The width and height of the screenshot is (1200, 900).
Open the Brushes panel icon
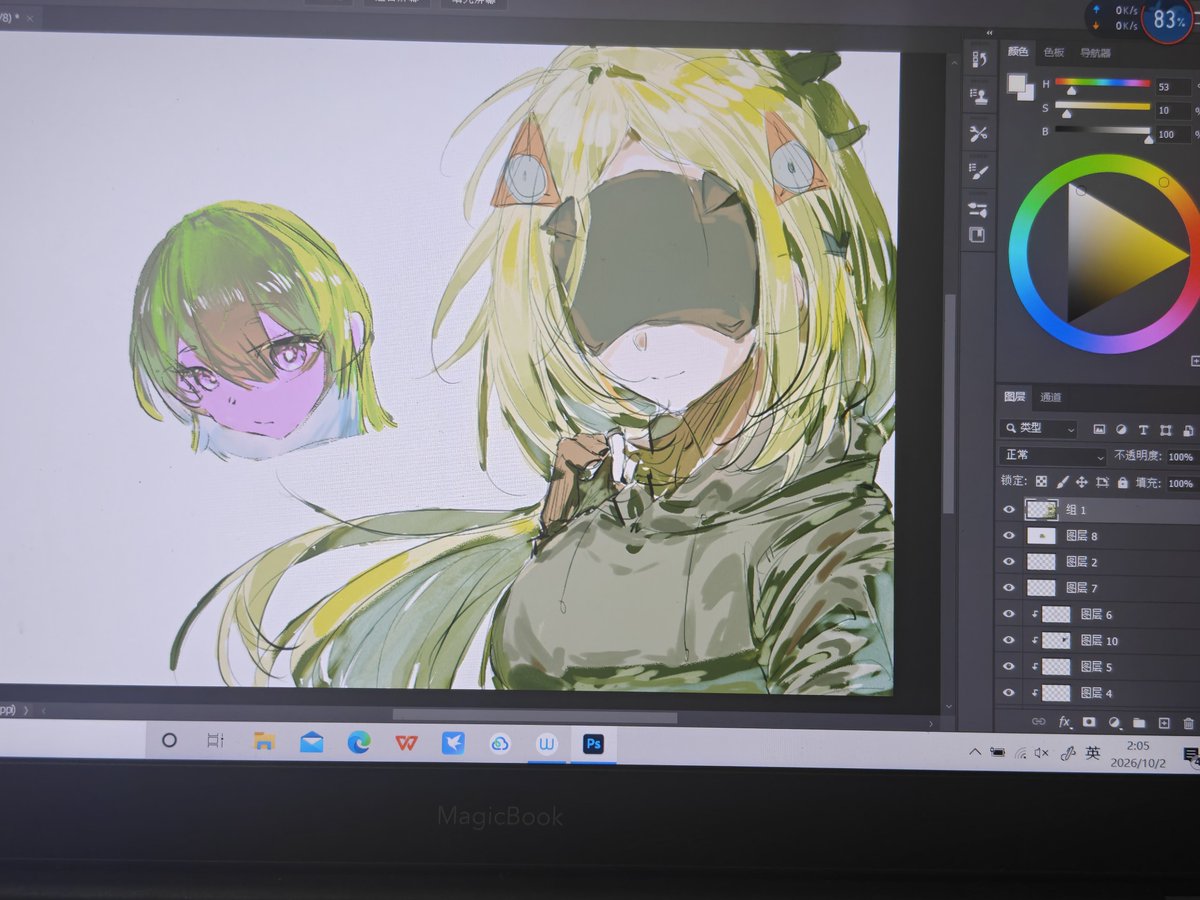click(x=979, y=171)
